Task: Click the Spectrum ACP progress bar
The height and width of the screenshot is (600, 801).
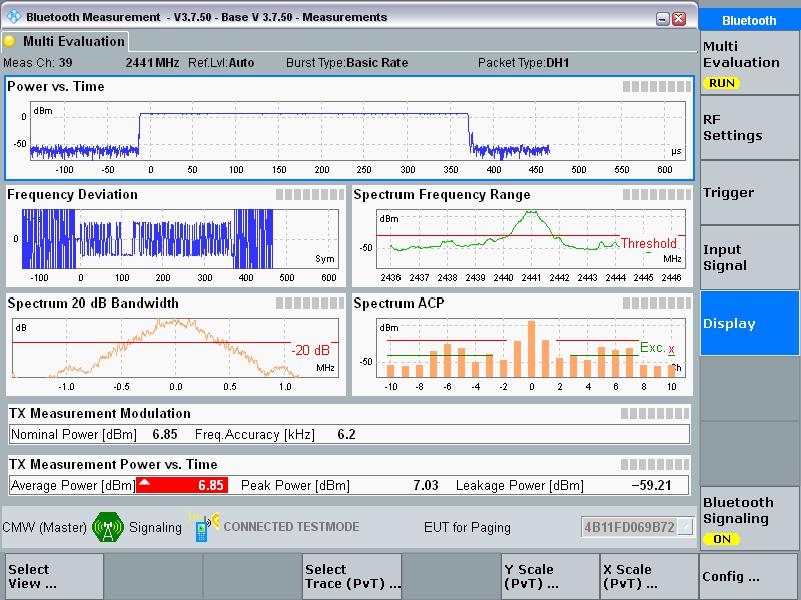Action: 657,304
